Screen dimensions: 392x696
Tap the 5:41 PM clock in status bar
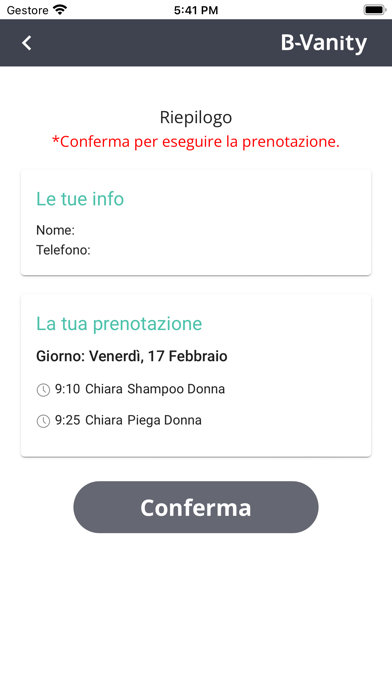point(196,10)
